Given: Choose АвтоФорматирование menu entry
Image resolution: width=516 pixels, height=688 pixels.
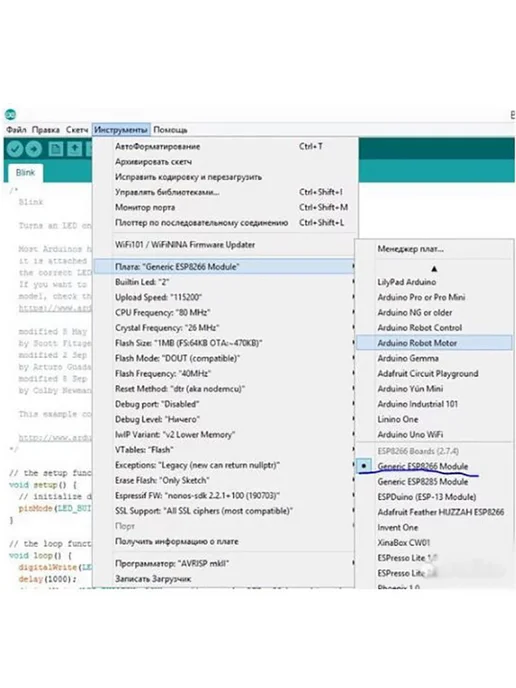Looking at the screenshot, I should point(225,147).
